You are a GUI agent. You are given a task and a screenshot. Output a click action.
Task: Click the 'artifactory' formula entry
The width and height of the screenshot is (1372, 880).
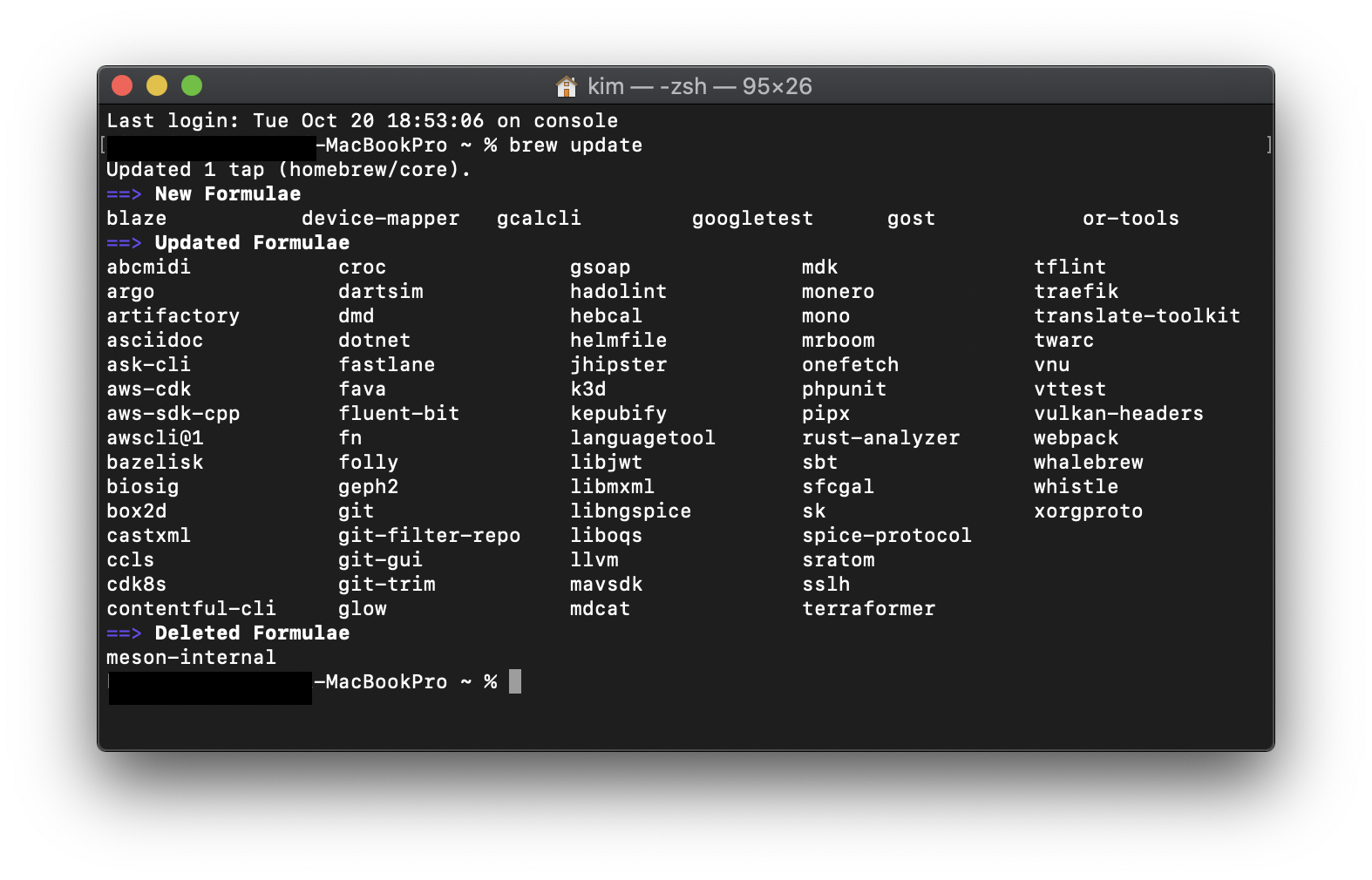click(173, 316)
